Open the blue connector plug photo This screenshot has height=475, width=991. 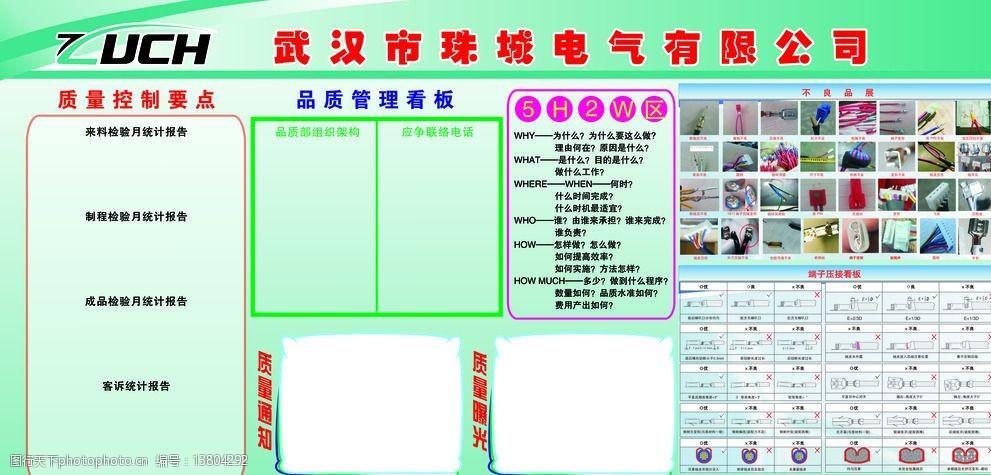coord(818,117)
